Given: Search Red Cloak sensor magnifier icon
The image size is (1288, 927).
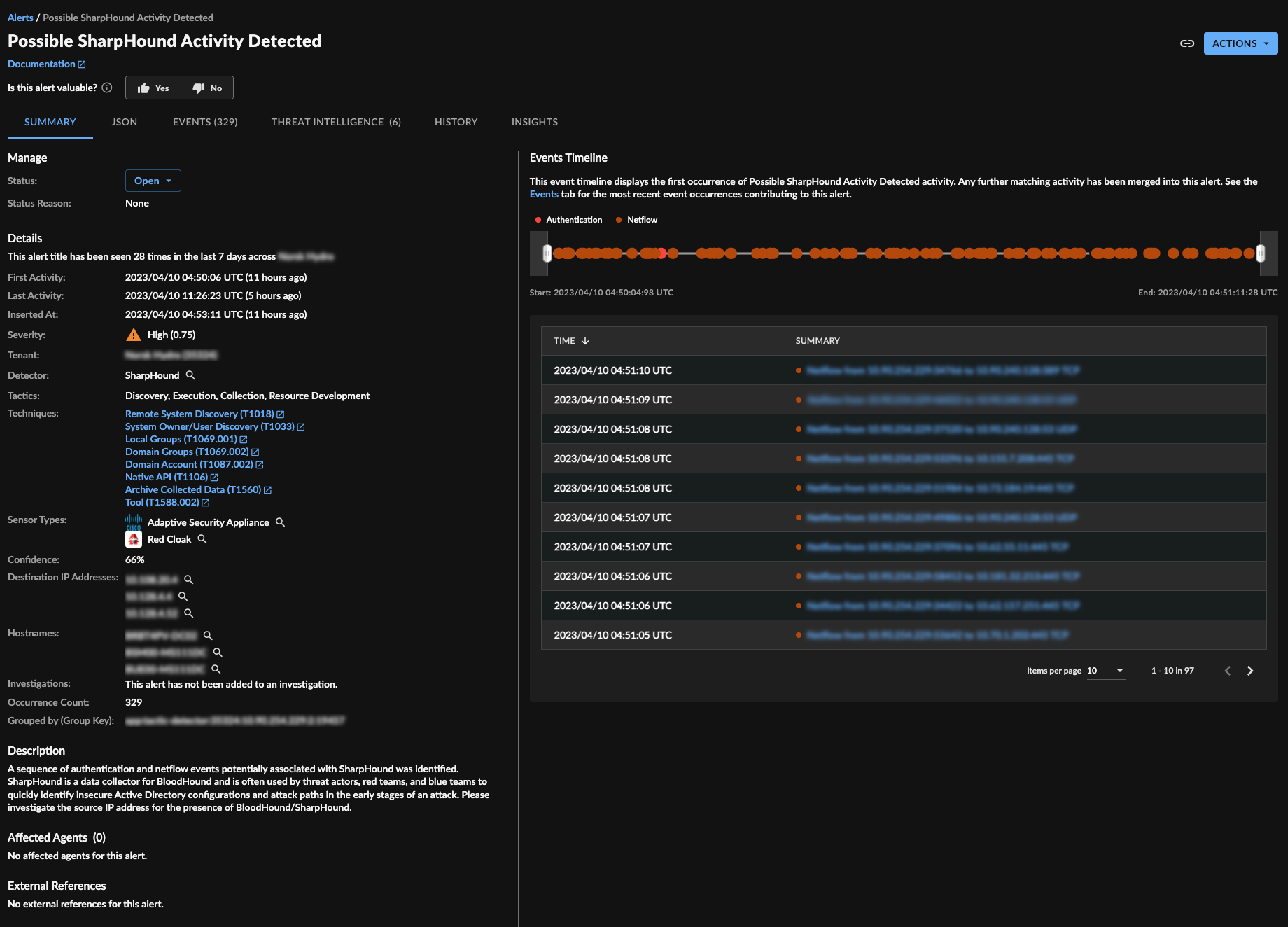Looking at the screenshot, I should click(x=202, y=539).
